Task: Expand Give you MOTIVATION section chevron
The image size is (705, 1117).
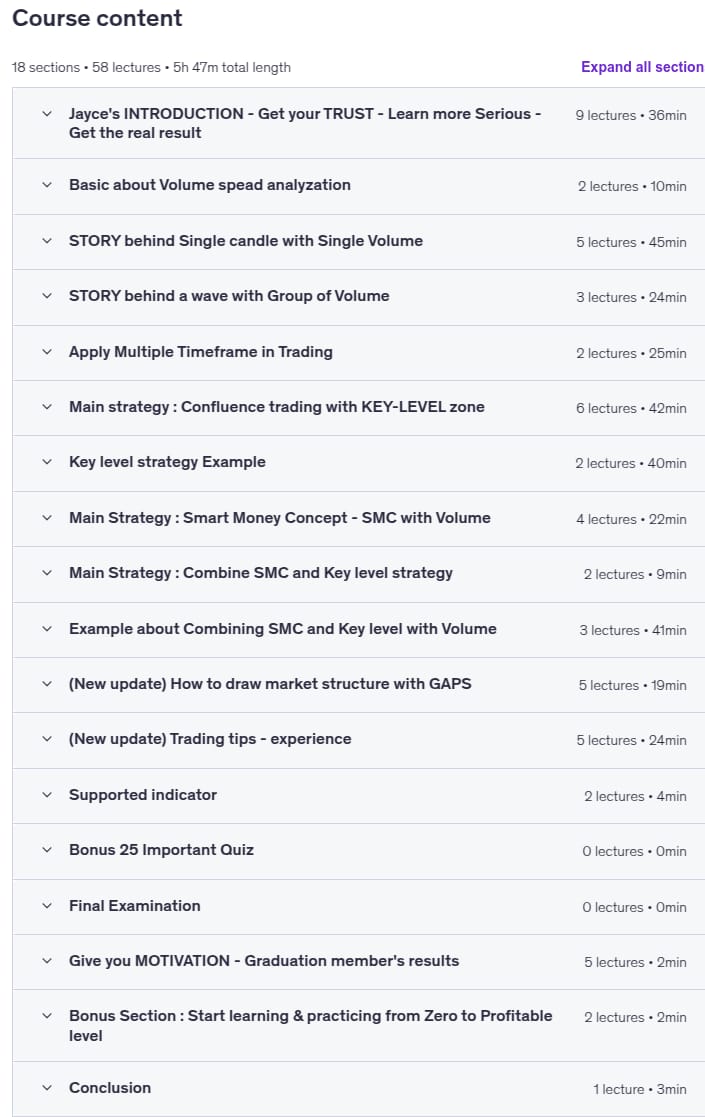Action: tap(47, 961)
